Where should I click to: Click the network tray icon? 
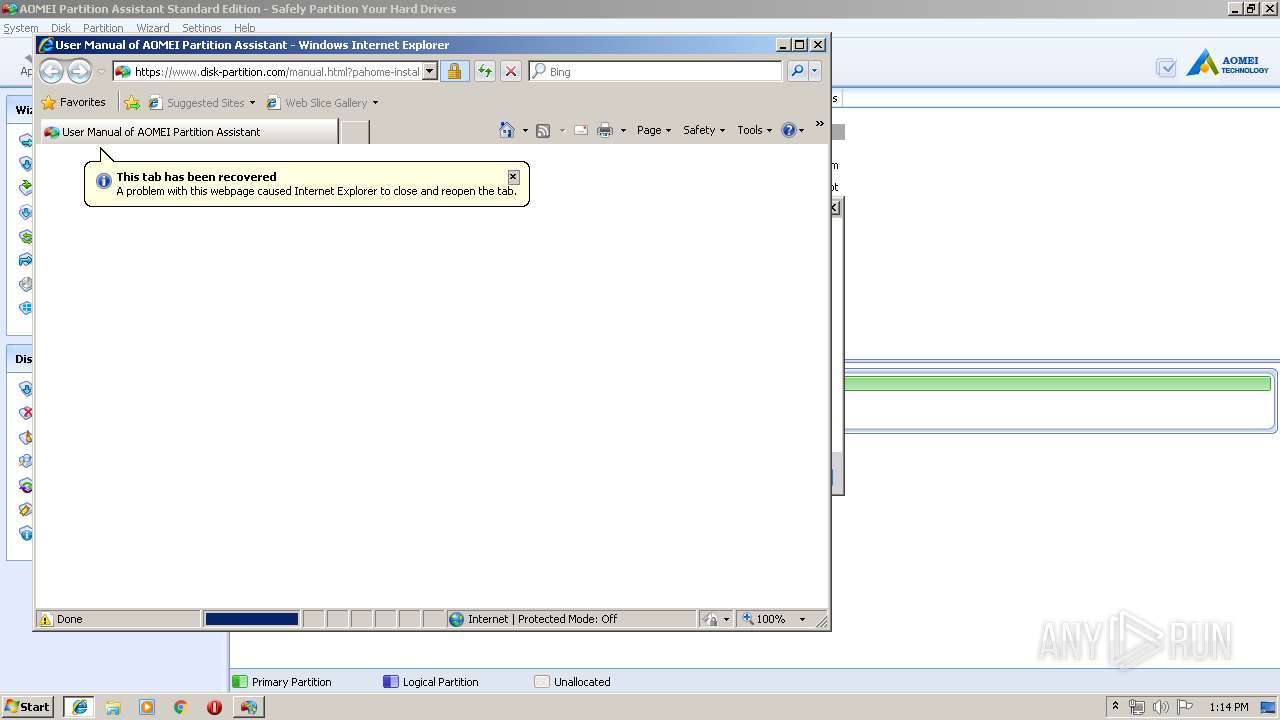tap(1137, 707)
